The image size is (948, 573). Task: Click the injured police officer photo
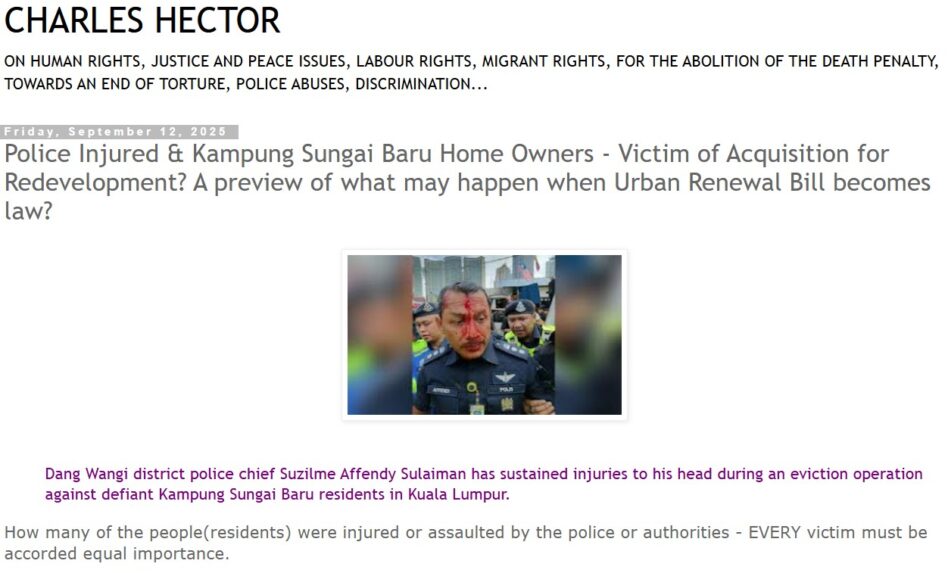[484, 335]
